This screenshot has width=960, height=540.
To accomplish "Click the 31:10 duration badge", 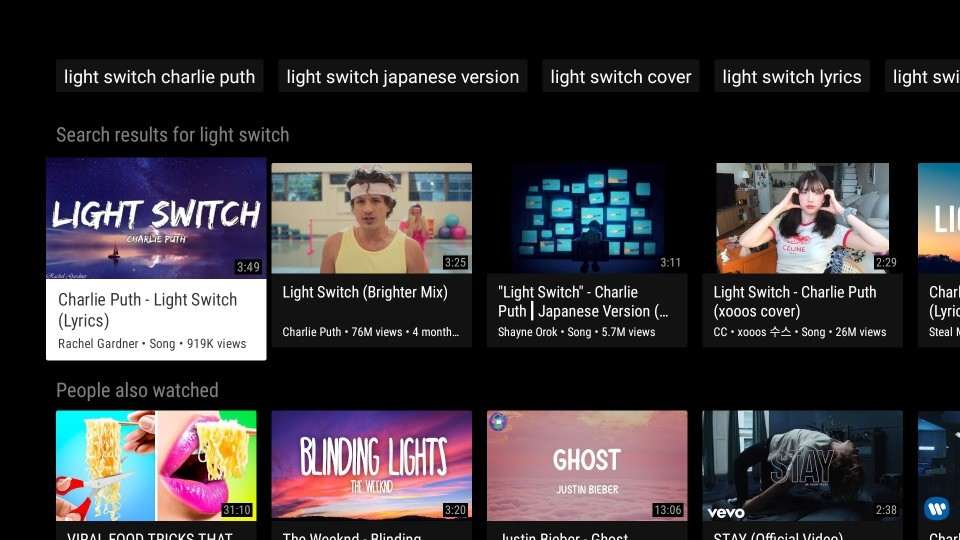I will coord(236,510).
